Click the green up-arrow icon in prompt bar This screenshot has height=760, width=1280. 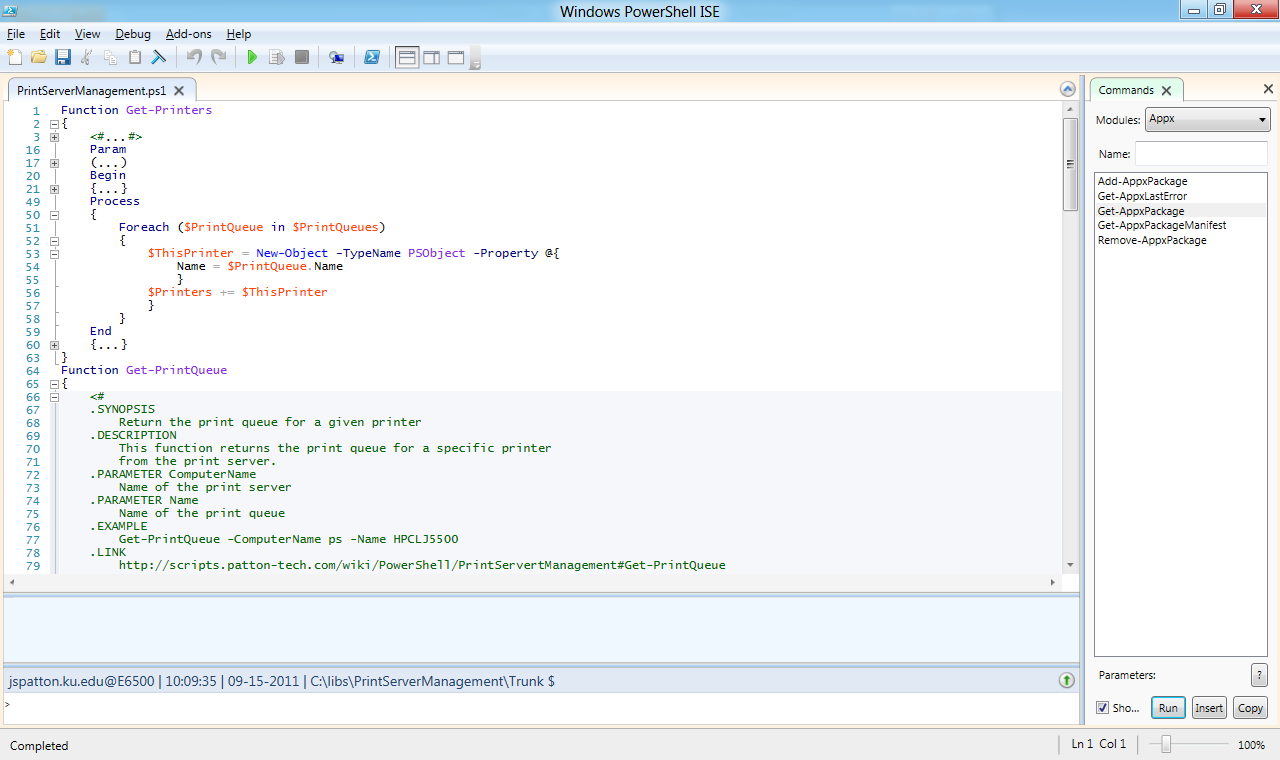1066,680
